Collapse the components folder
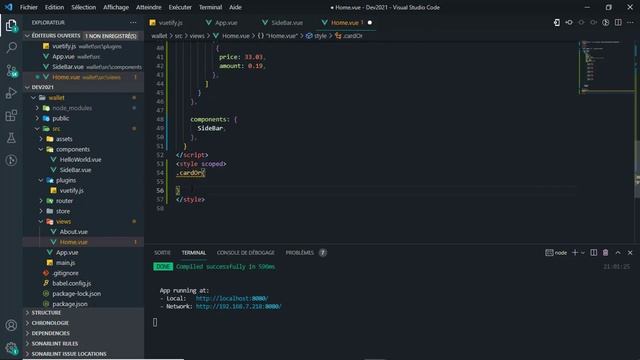Image resolution: width=640 pixels, height=360 pixels. click(x=41, y=149)
